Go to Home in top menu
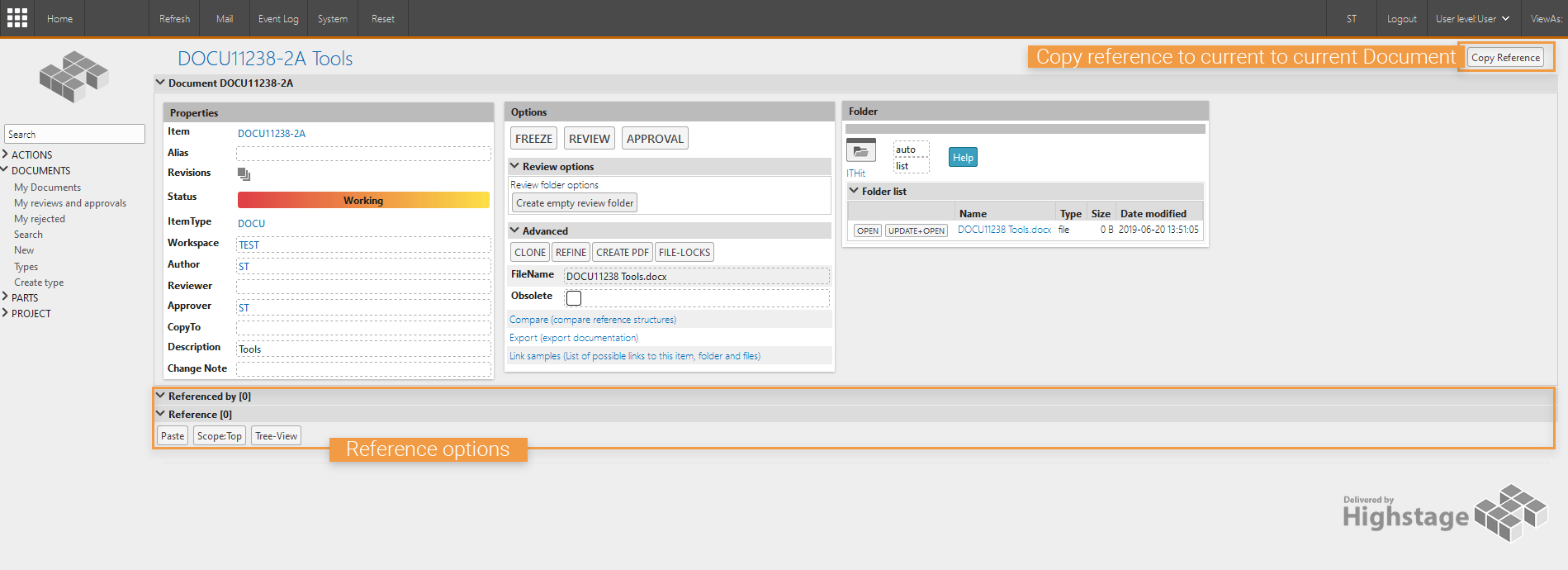Screen dimensions: 1568x570 [59, 18]
